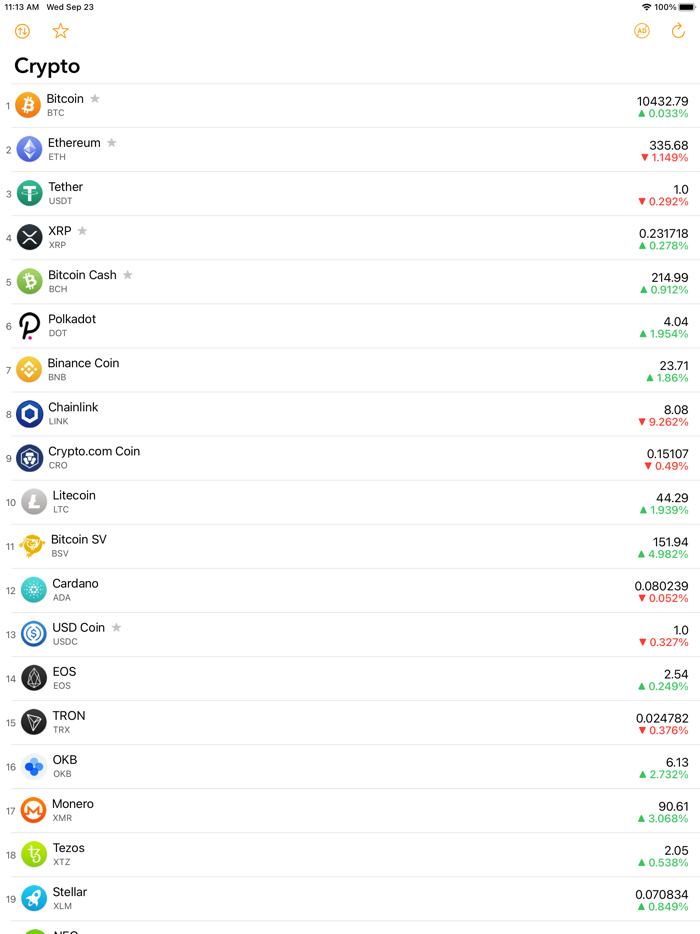Screen dimensions: 700x934
Task: Refresh prices with the reload icon
Action: coord(679,31)
